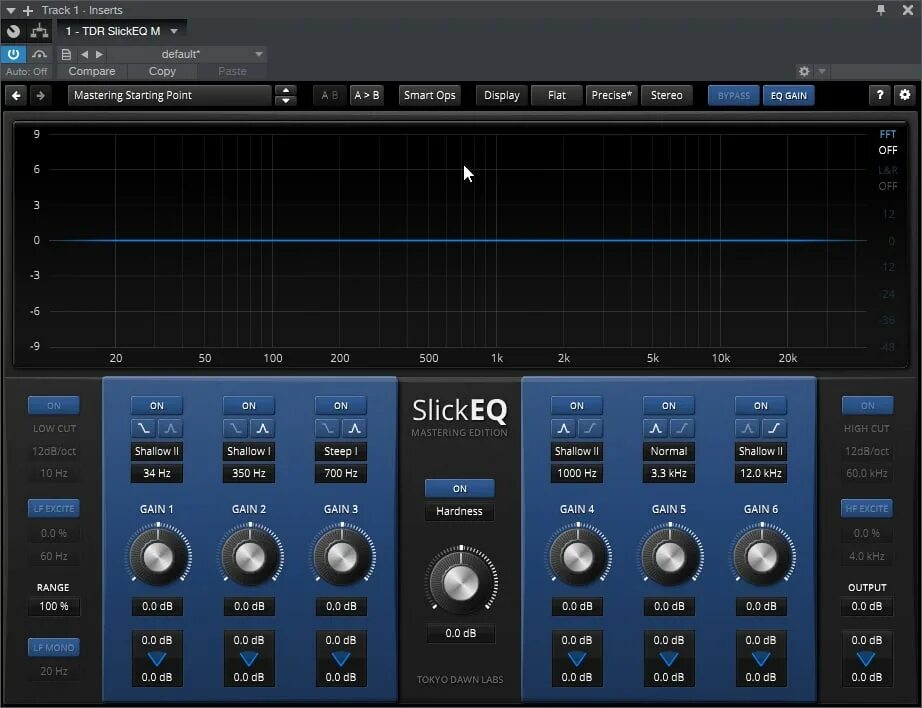Click the preset file icon
Screen dimensions: 922x708
coord(66,54)
